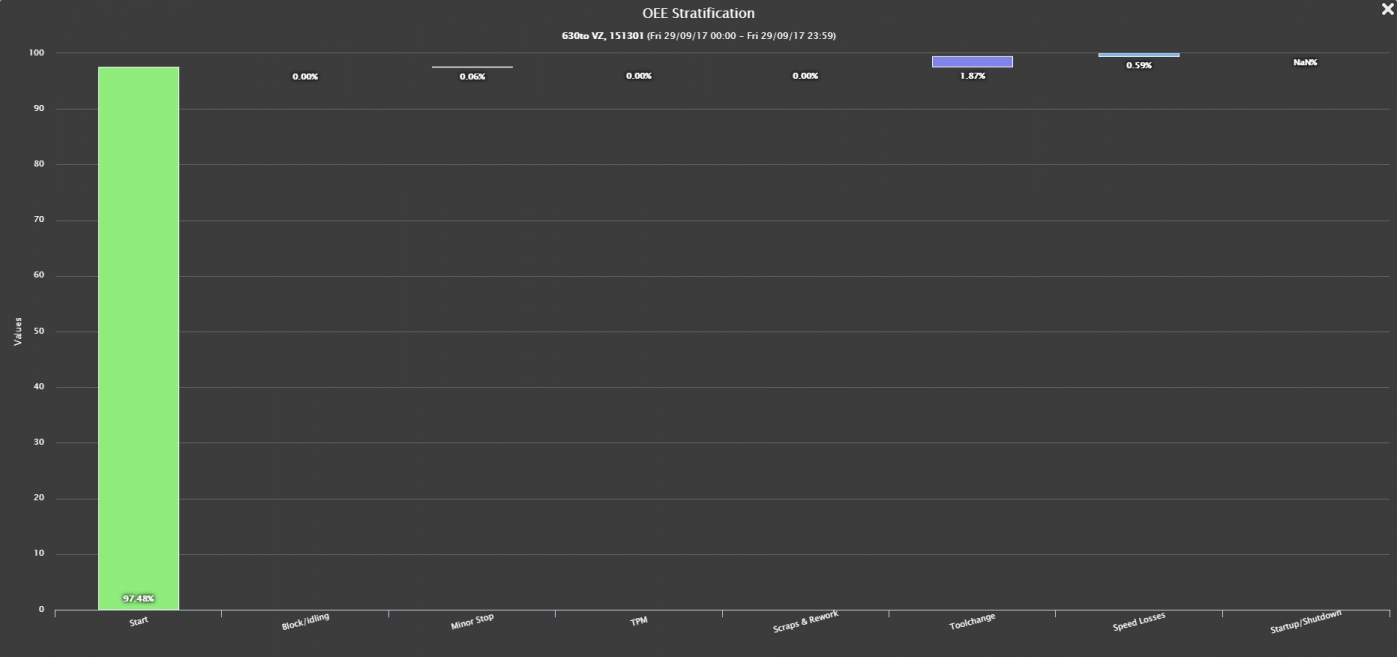Close the OEE Stratification chart window

click(1386, 9)
